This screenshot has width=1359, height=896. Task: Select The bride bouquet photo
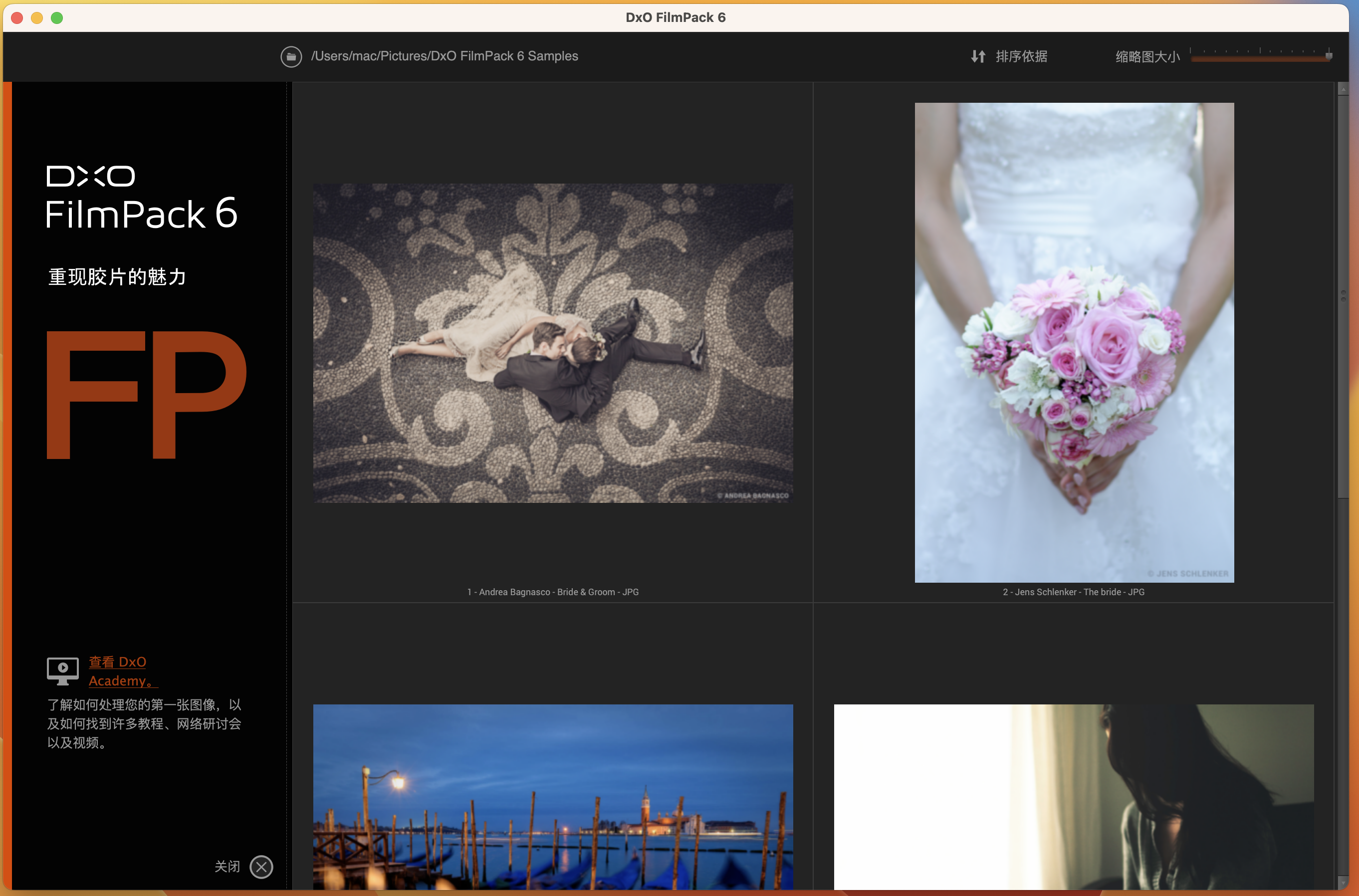pos(1074,342)
